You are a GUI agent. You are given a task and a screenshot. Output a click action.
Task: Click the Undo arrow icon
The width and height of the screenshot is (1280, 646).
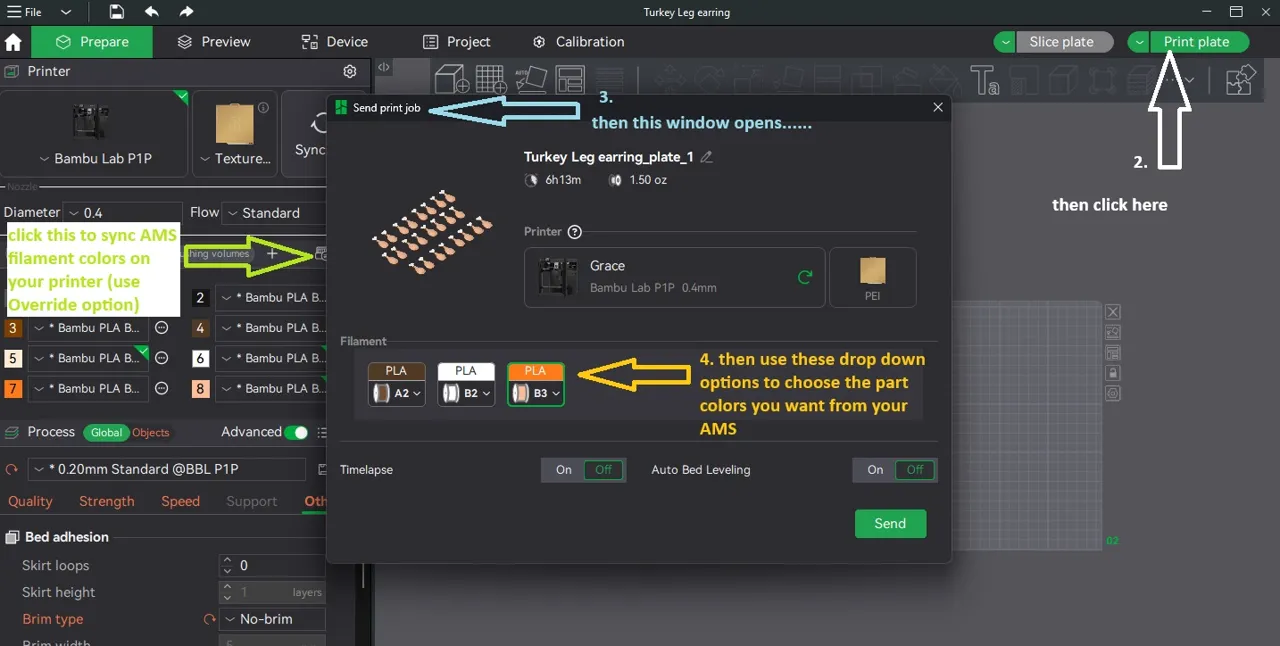(151, 12)
